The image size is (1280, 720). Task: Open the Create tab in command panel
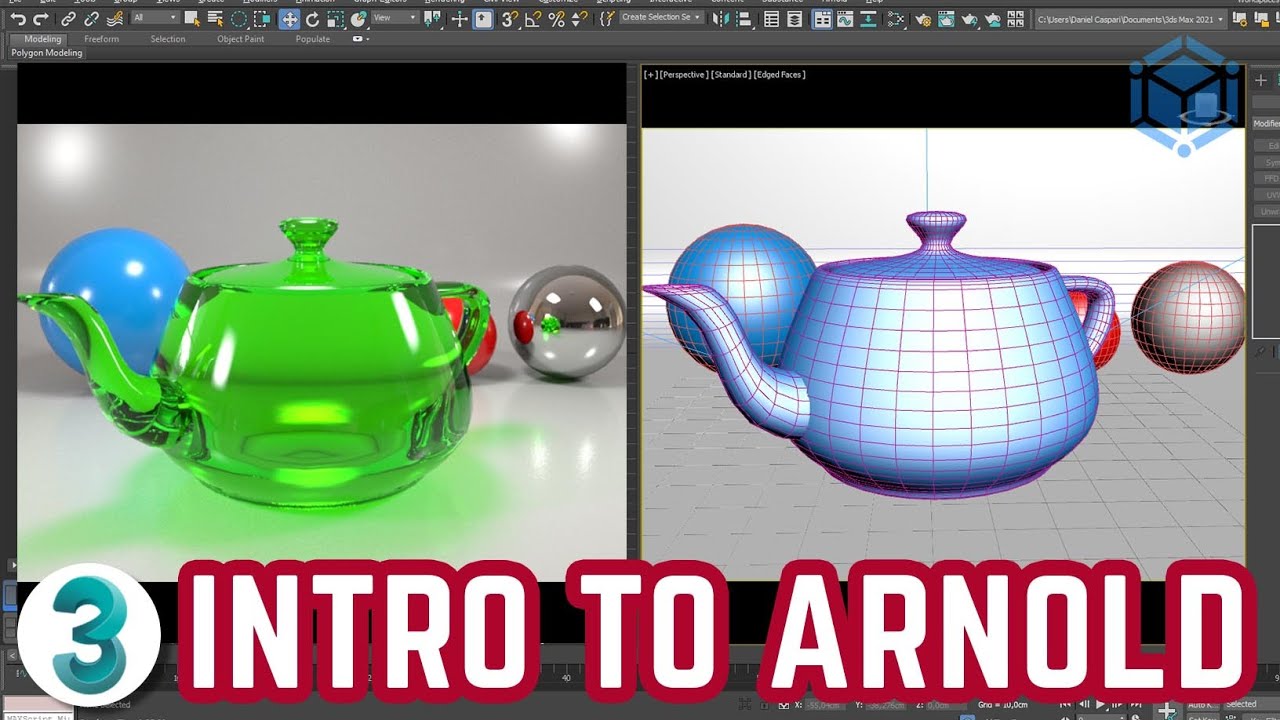click(x=1261, y=80)
